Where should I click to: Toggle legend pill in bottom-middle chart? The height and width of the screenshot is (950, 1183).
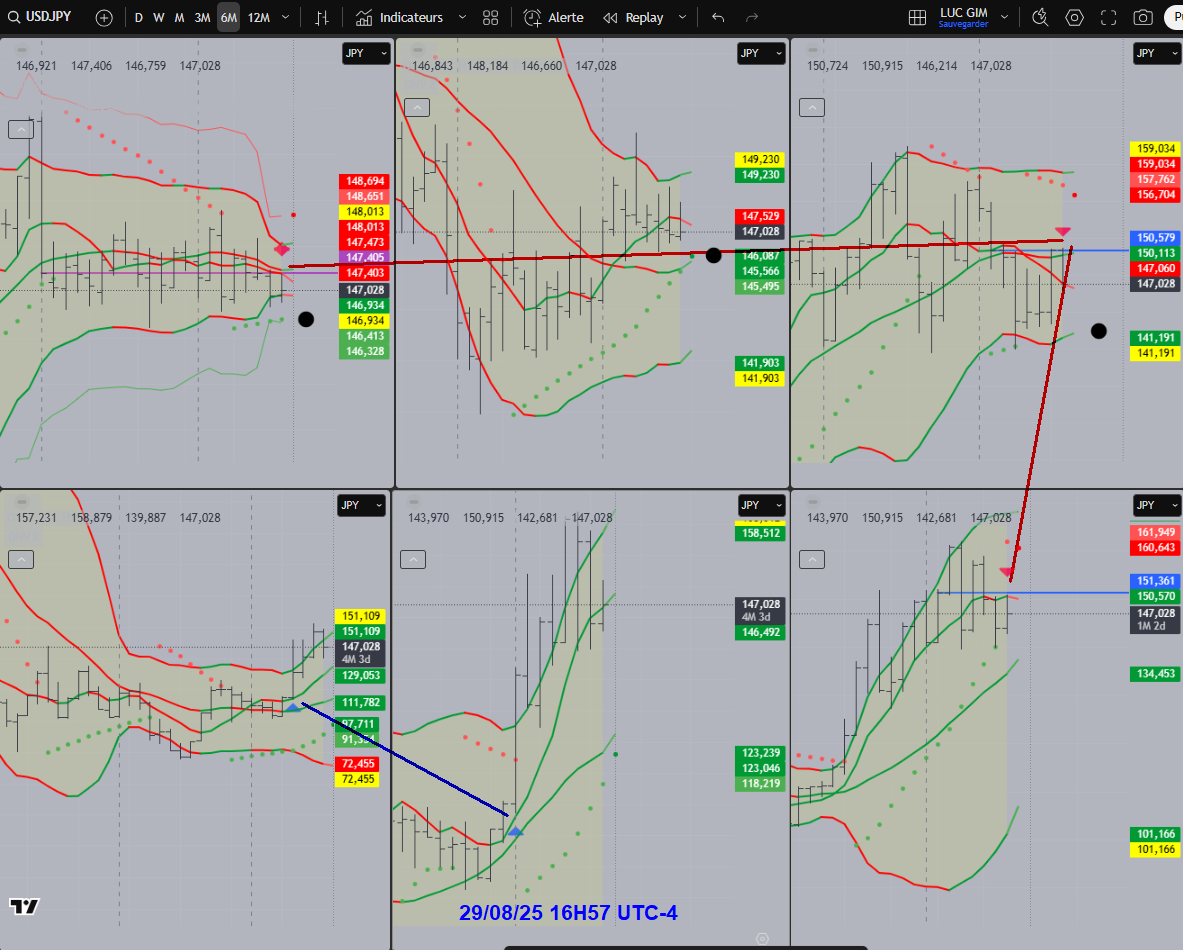[413, 502]
